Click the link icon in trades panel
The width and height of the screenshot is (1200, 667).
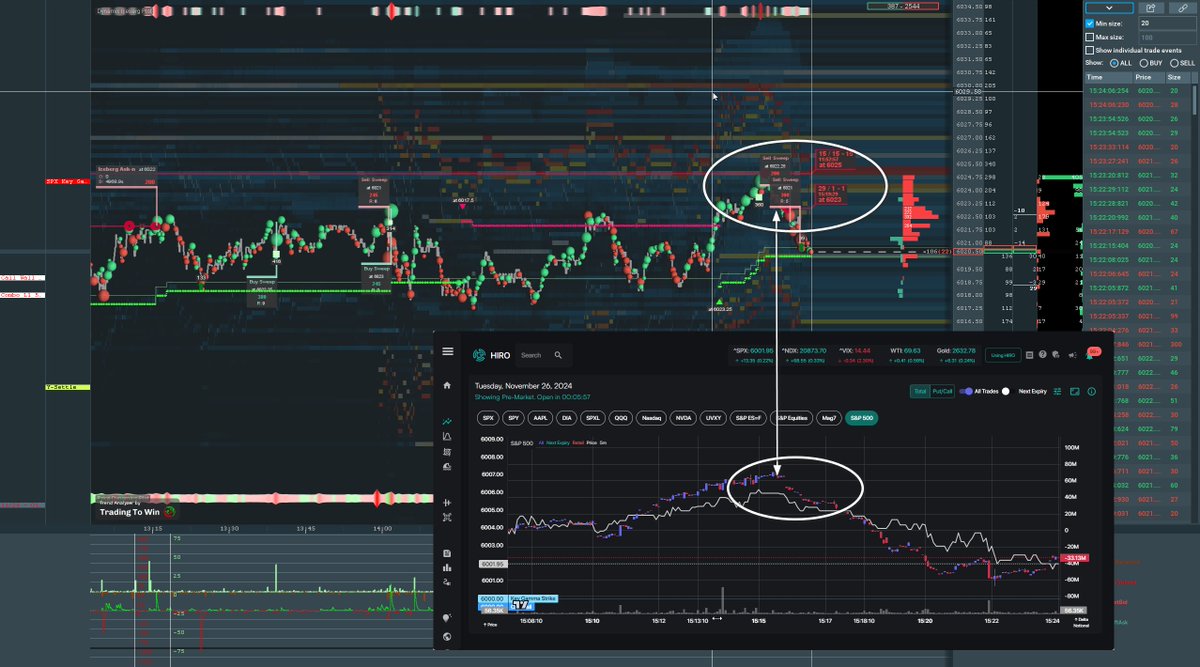click(1183, 8)
